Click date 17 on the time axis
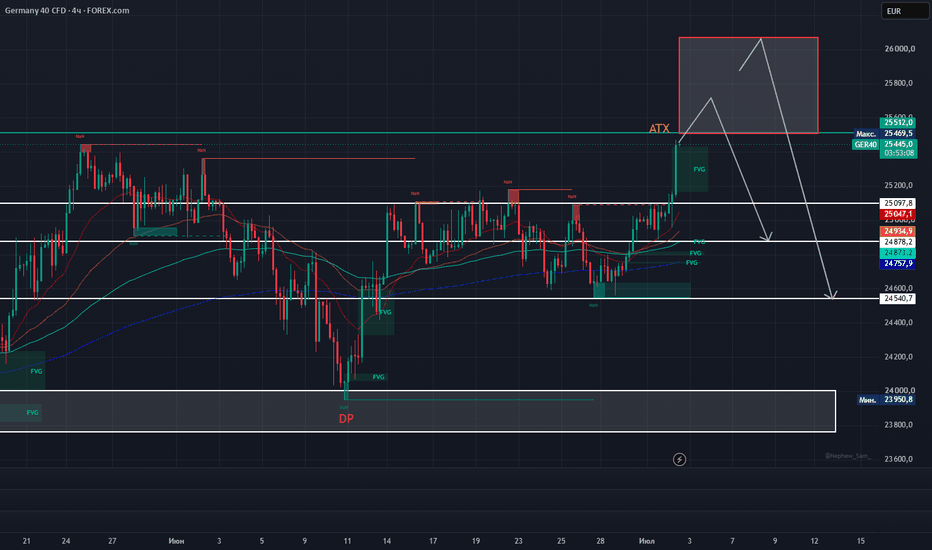 (x=433, y=541)
